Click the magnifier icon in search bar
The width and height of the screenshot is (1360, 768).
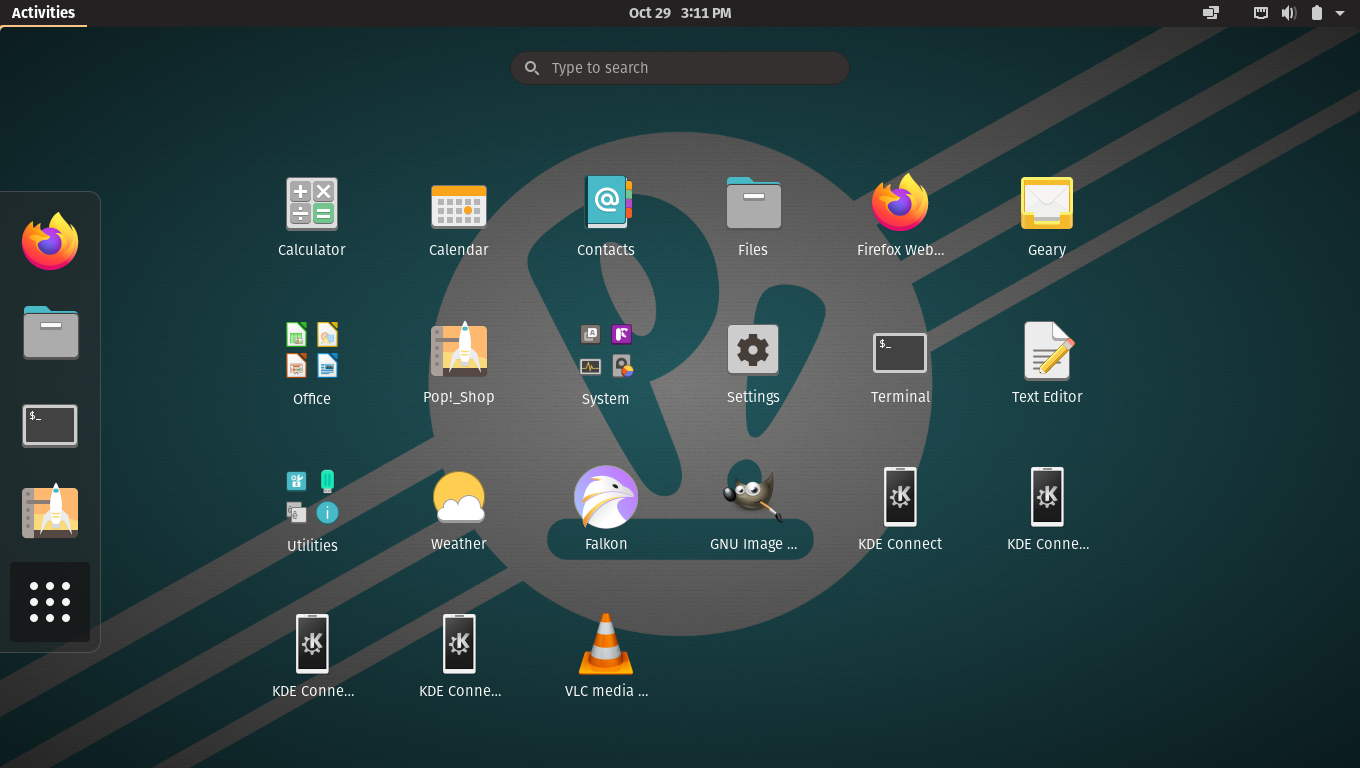(532, 68)
